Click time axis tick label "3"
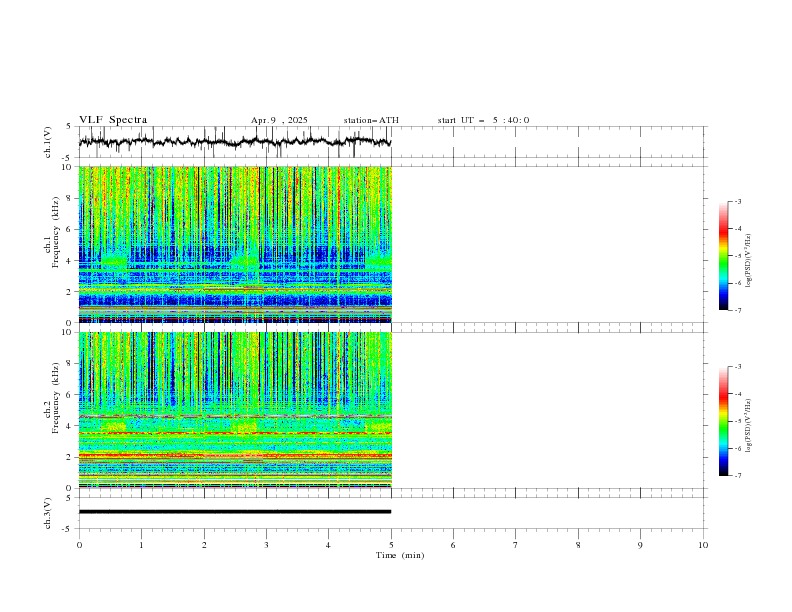The width and height of the screenshot is (792, 612). click(x=266, y=545)
